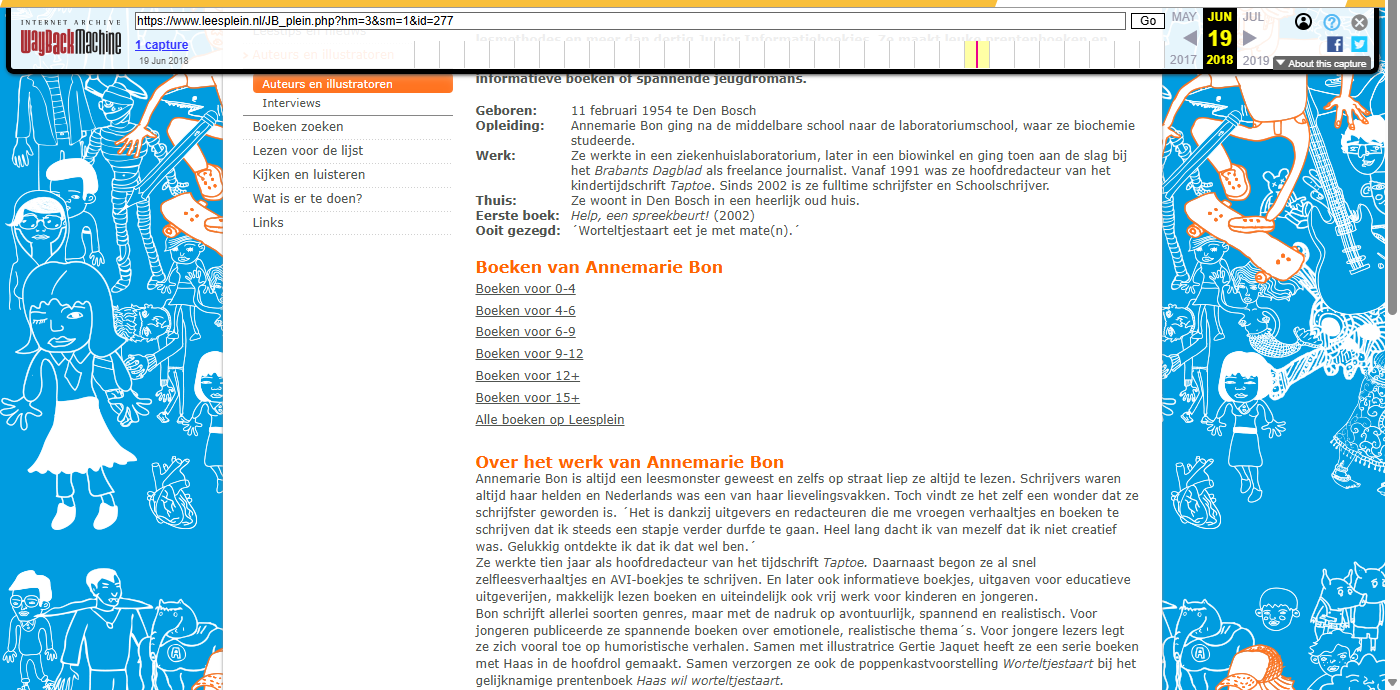Image resolution: width=1400 pixels, height=690 pixels.
Task: Open the Wayback help question mark icon
Action: pyautogui.click(x=1331, y=22)
